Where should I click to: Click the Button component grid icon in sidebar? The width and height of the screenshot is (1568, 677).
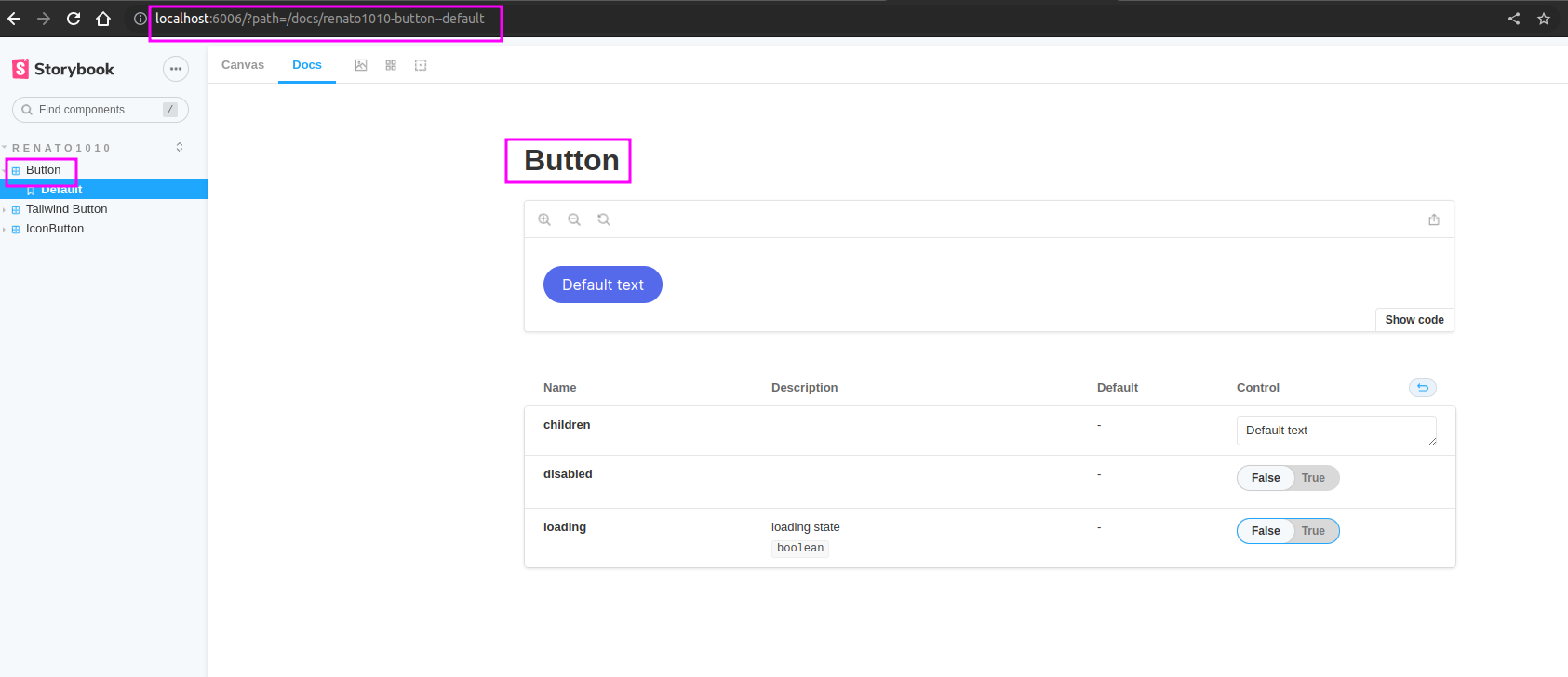pos(16,171)
